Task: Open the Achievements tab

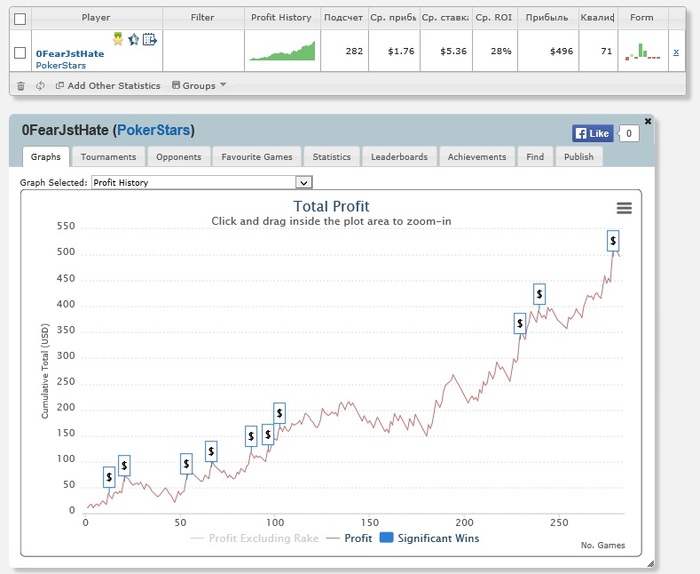Action: pyautogui.click(x=477, y=157)
